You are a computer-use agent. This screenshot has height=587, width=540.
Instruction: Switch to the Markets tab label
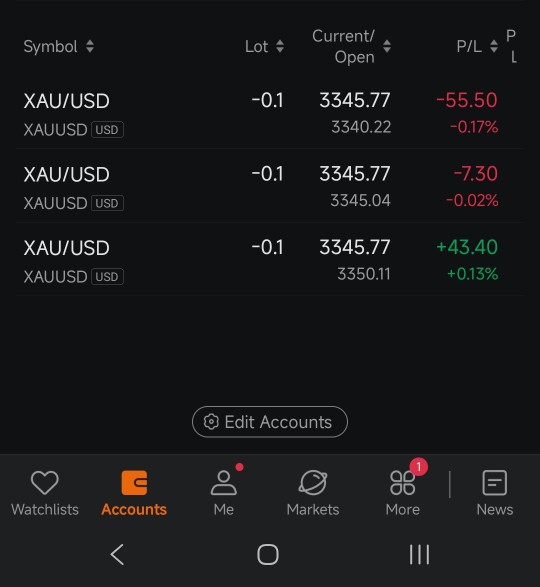[313, 510]
